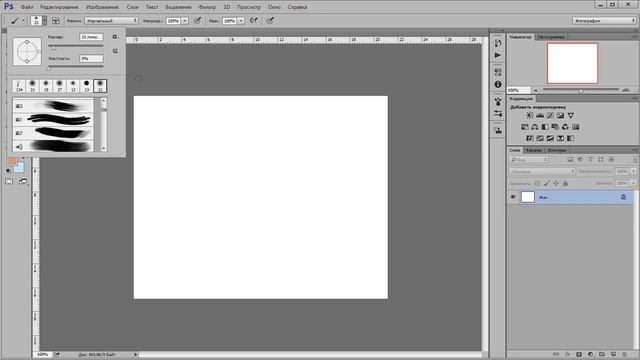
Task: Open the Слои menu
Action: [x=133, y=7]
